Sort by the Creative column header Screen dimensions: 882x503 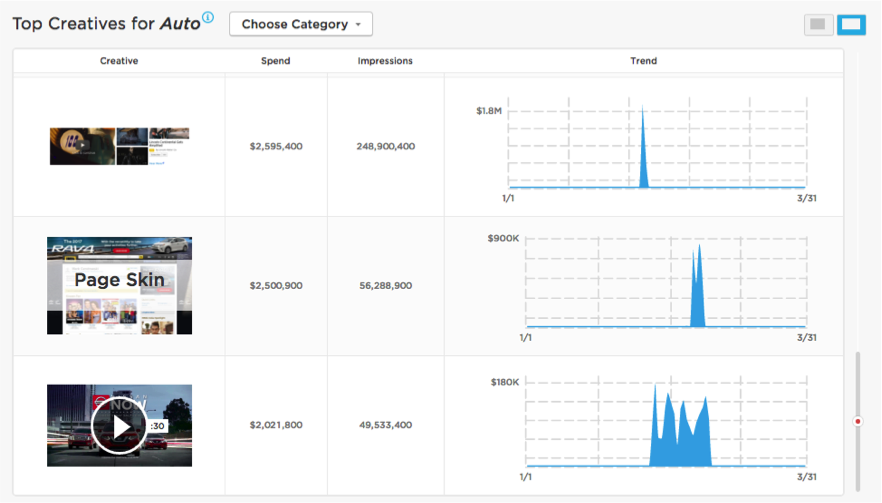click(x=119, y=61)
